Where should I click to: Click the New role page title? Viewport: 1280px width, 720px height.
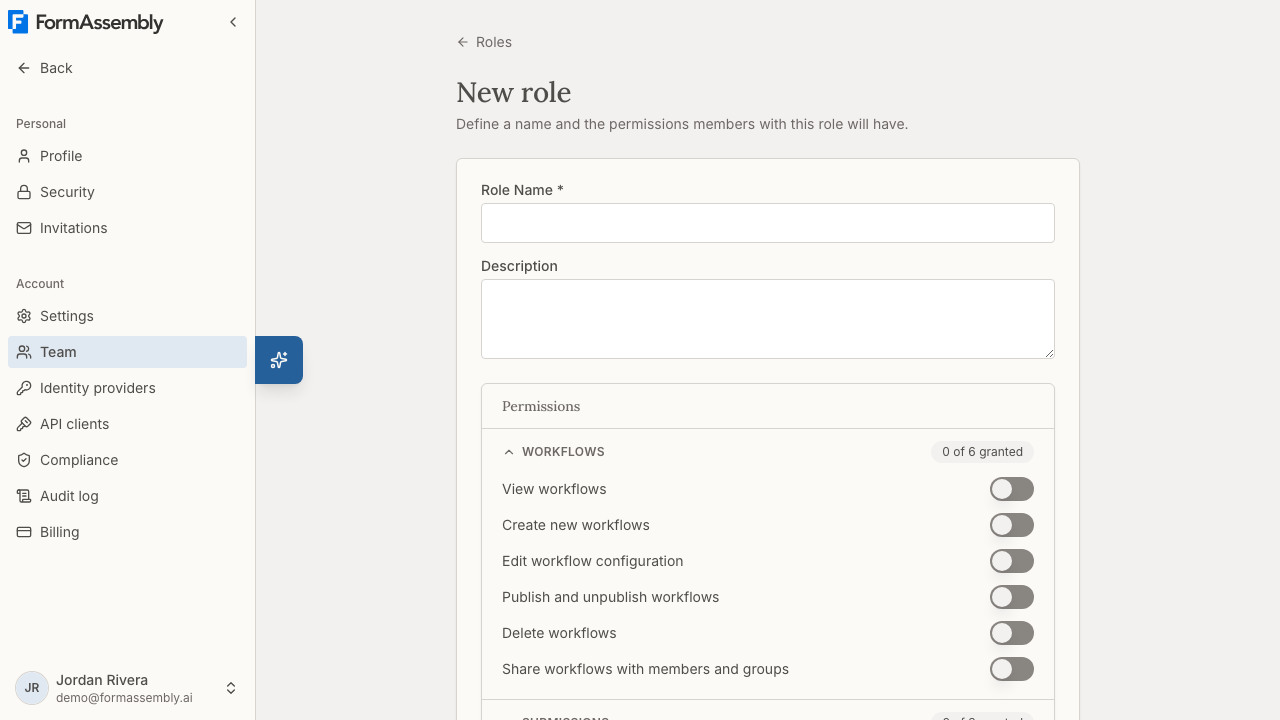514,92
